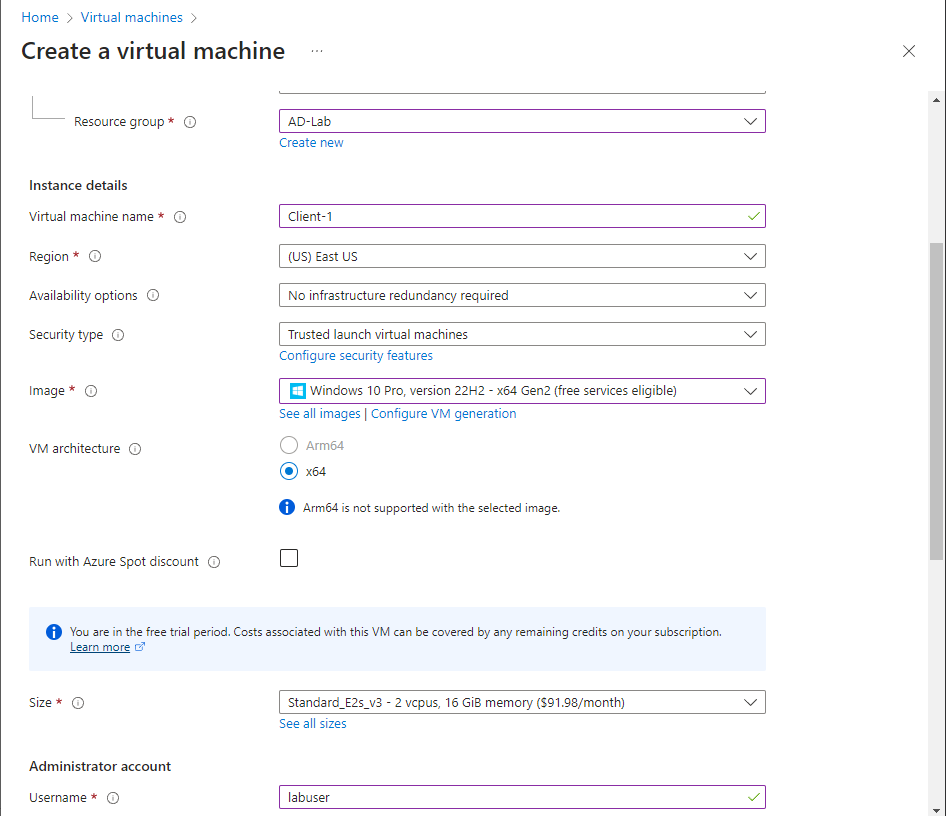
Task: Open Availability options info tooltip icon
Action: 153,296
